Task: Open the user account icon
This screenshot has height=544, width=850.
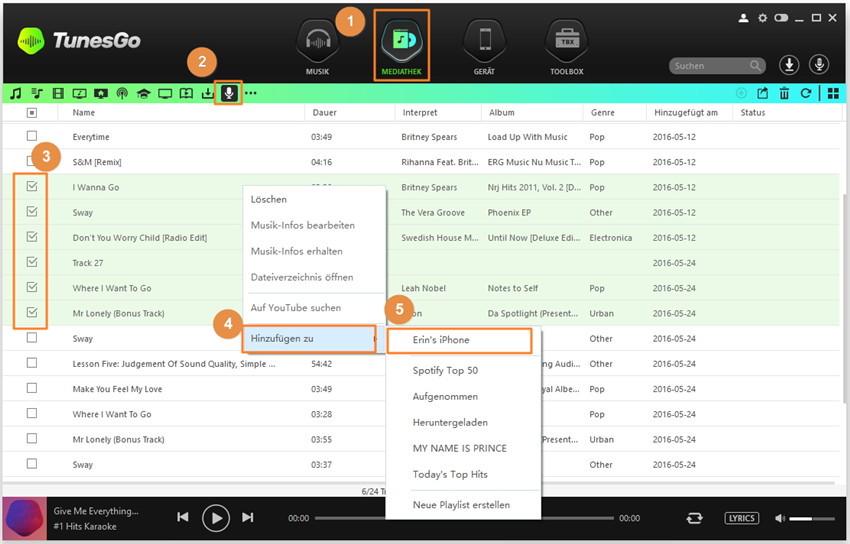Action: [x=744, y=18]
